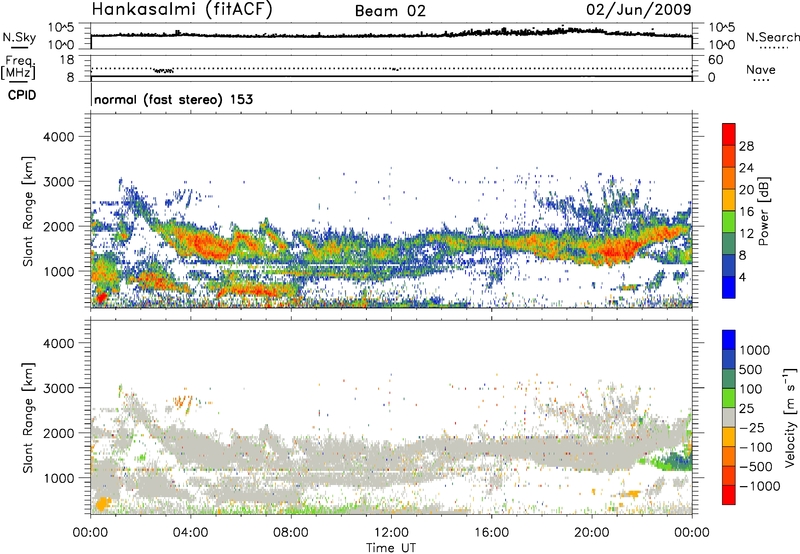Click the Time UT axis title
Screen dimensions: 800x554
click(x=391, y=548)
